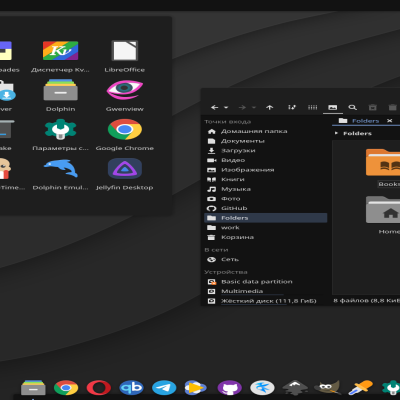Open Telegram from the dock
Viewport: 400px width, 400px height.
click(x=164, y=388)
